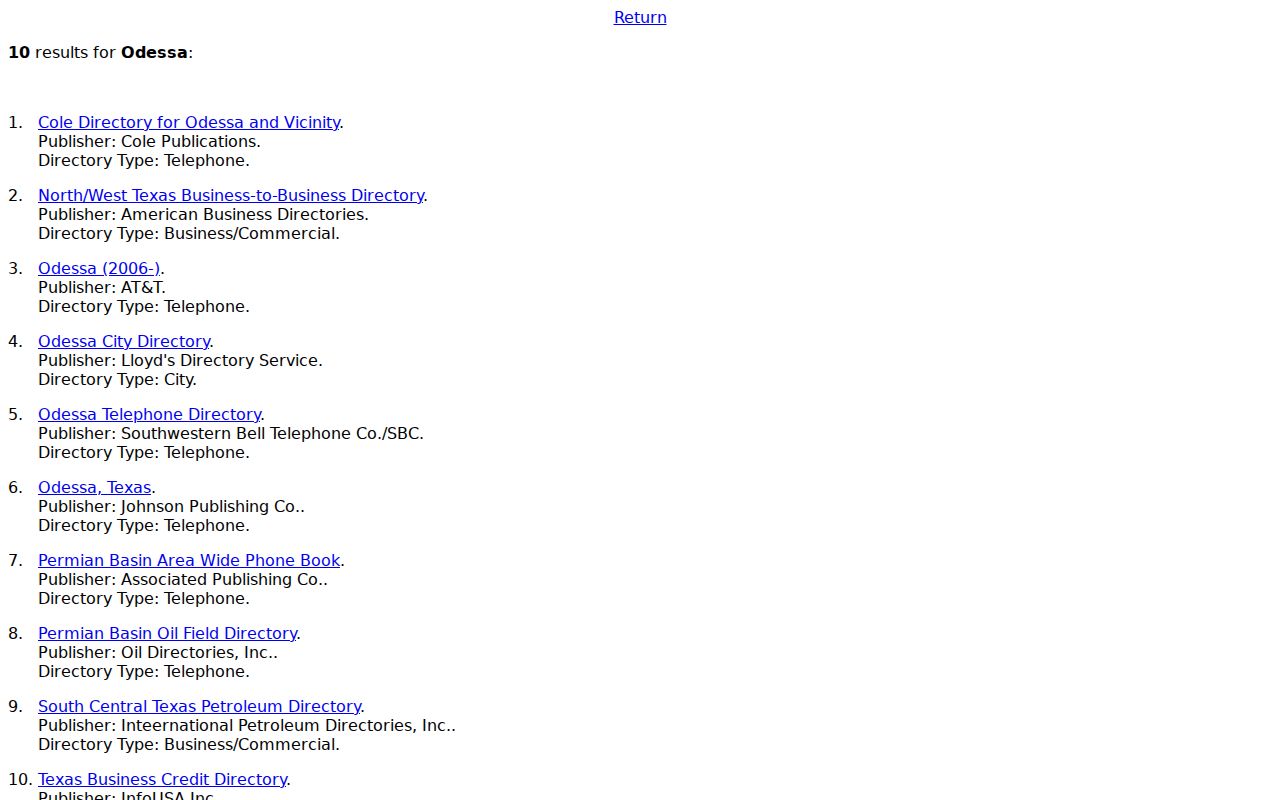This screenshot has height=800, width=1280.
Task: Open North/West Texas Business-to-Business Directory link
Action: tap(231, 195)
